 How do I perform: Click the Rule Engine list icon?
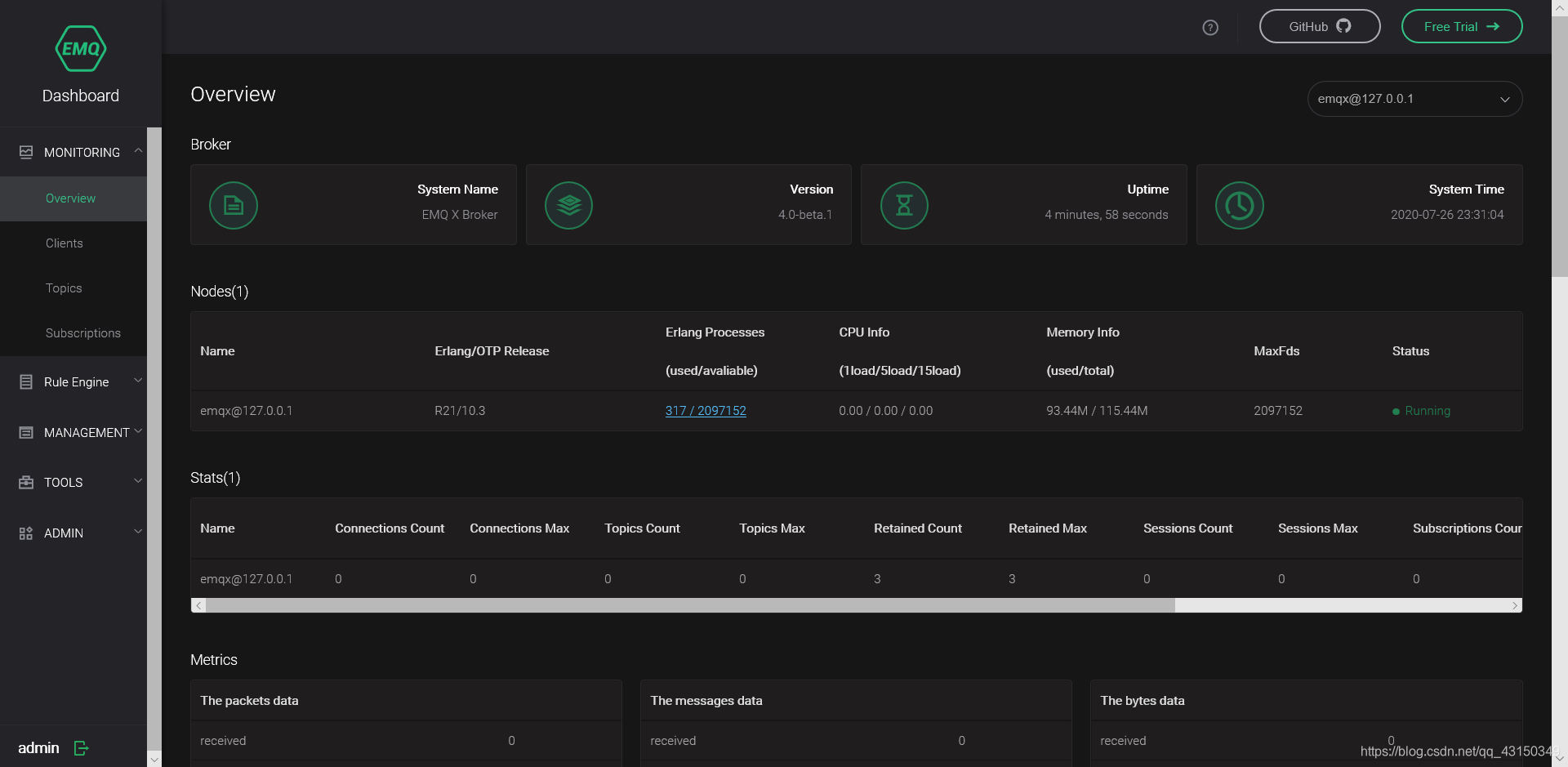[26, 381]
